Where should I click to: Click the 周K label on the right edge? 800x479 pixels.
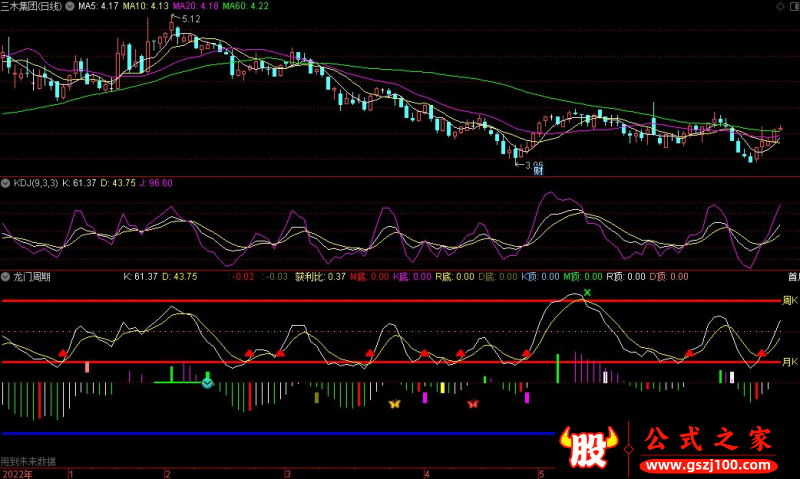point(789,301)
